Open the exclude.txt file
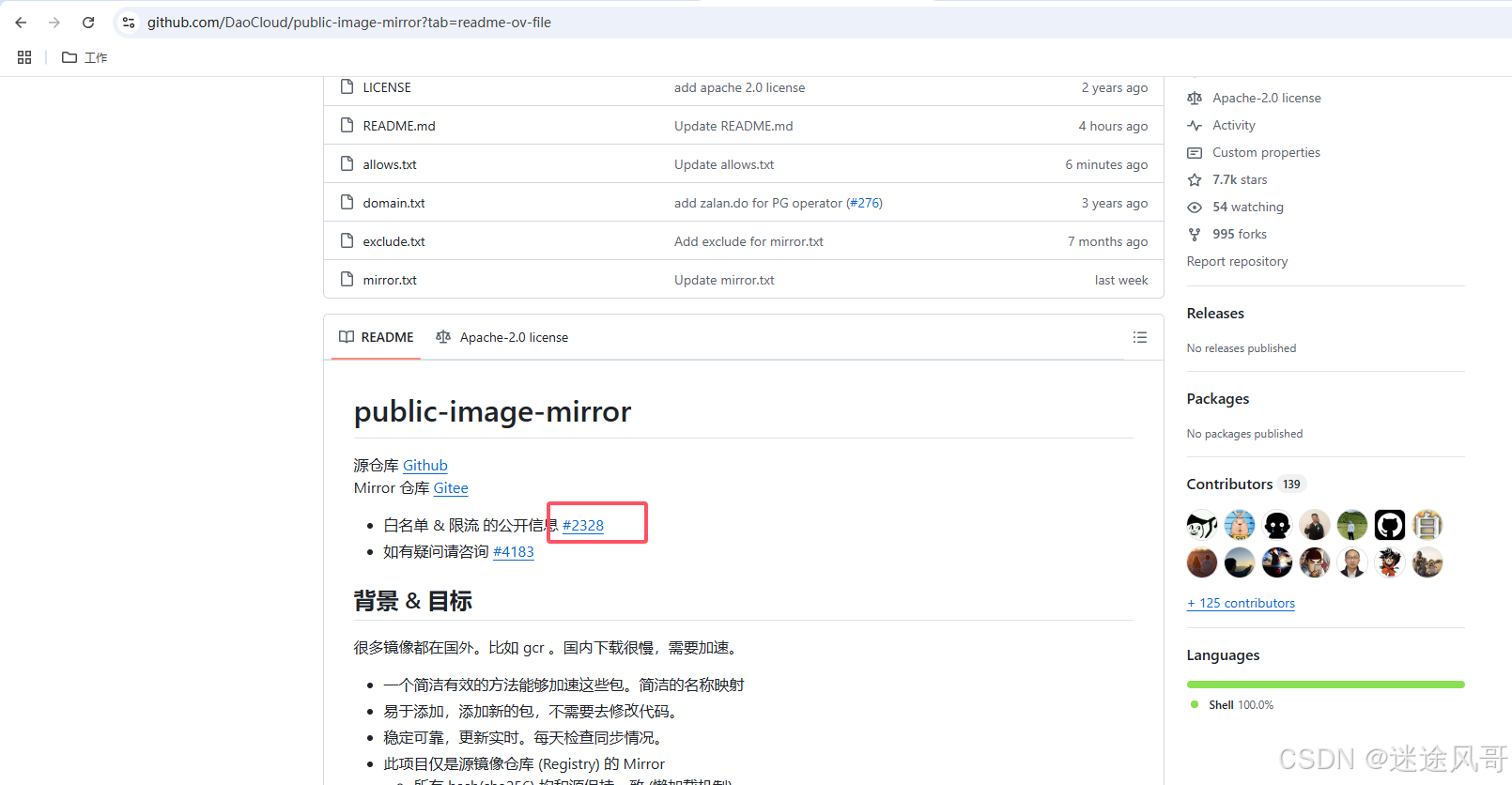Screen dimensions: 1512x785 pos(393,241)
